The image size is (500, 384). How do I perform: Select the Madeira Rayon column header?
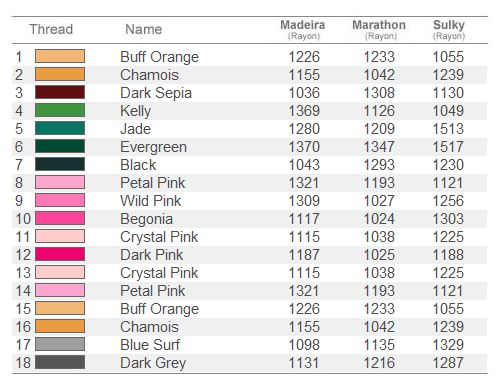click(x=303, y=29)
